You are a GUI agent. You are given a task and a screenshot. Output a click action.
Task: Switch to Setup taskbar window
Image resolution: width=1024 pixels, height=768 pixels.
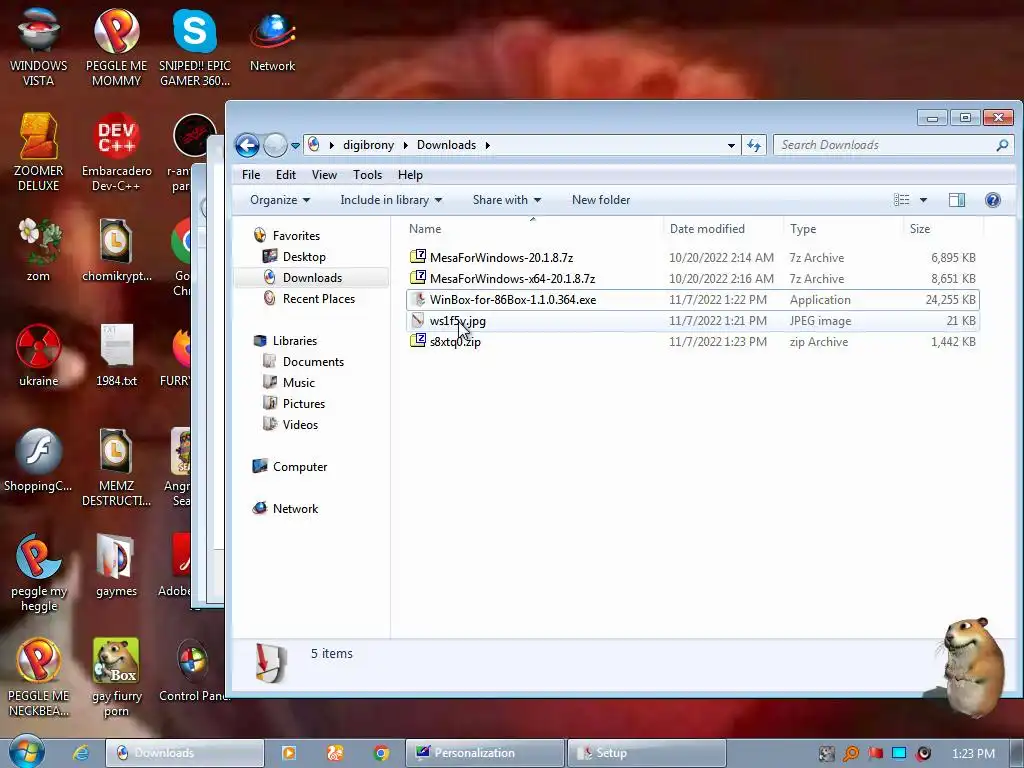coord(647,753)
